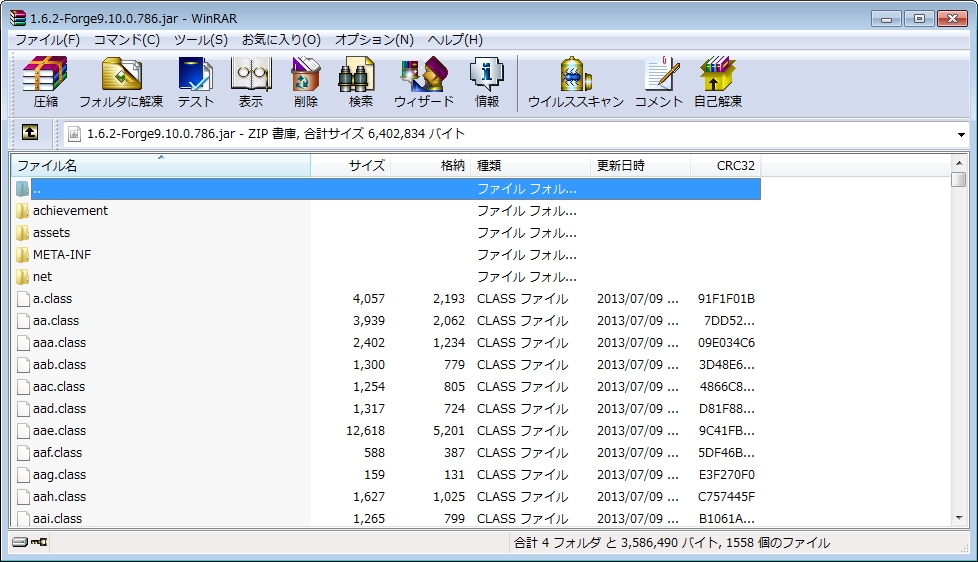Close the WinRAR window

pos(952,19)
